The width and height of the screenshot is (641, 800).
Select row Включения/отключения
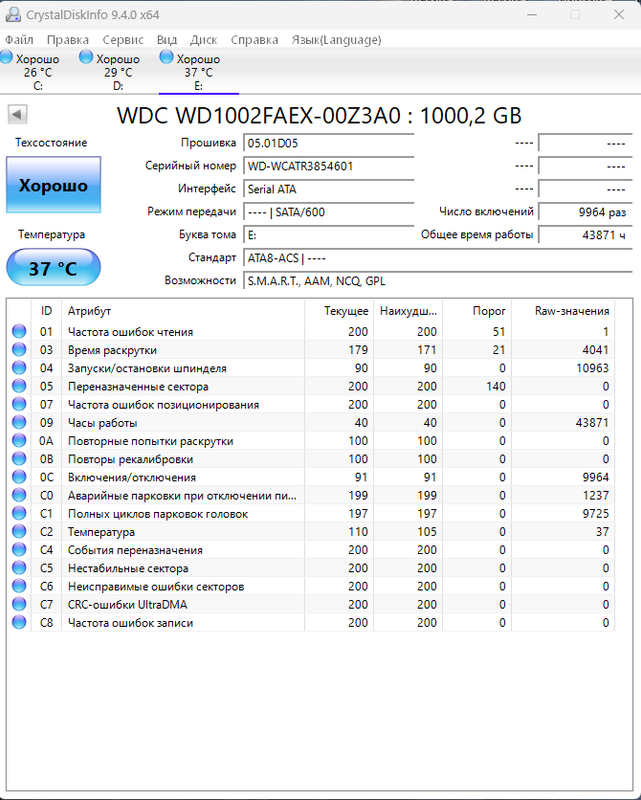click(311, 477)
